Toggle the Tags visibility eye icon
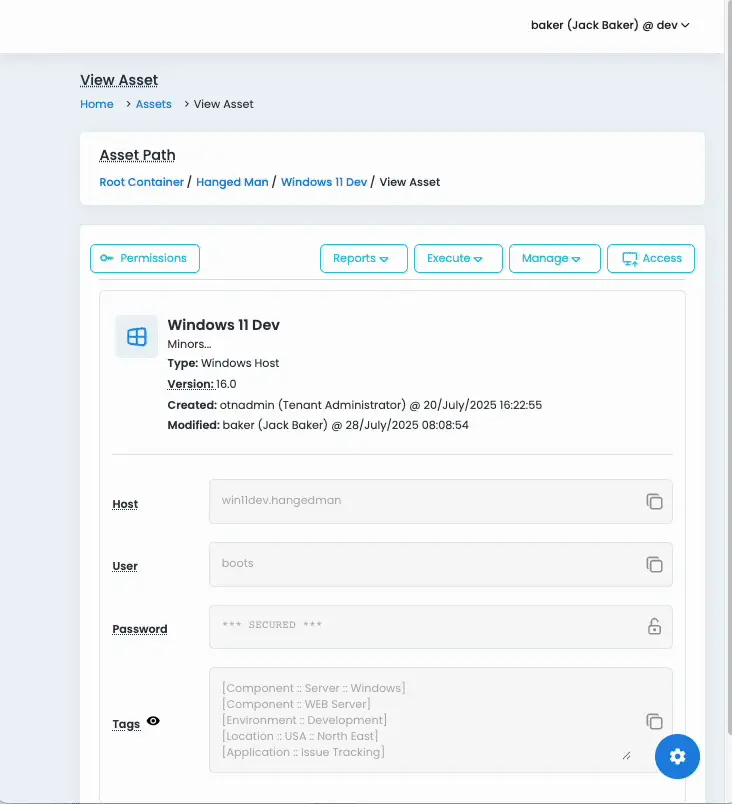 click(x=153, y=721)
